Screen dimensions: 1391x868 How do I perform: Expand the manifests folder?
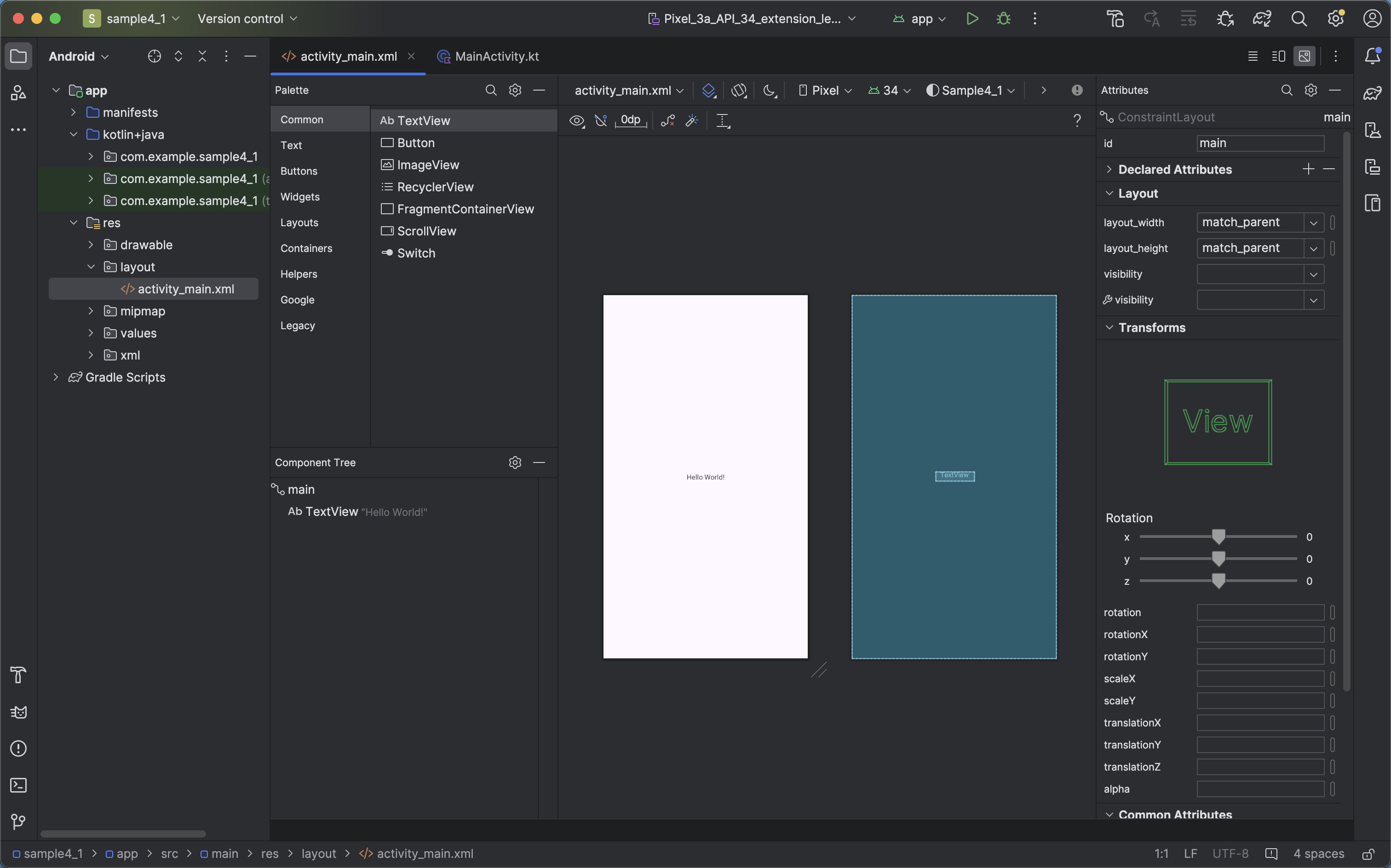pos(74,113)
